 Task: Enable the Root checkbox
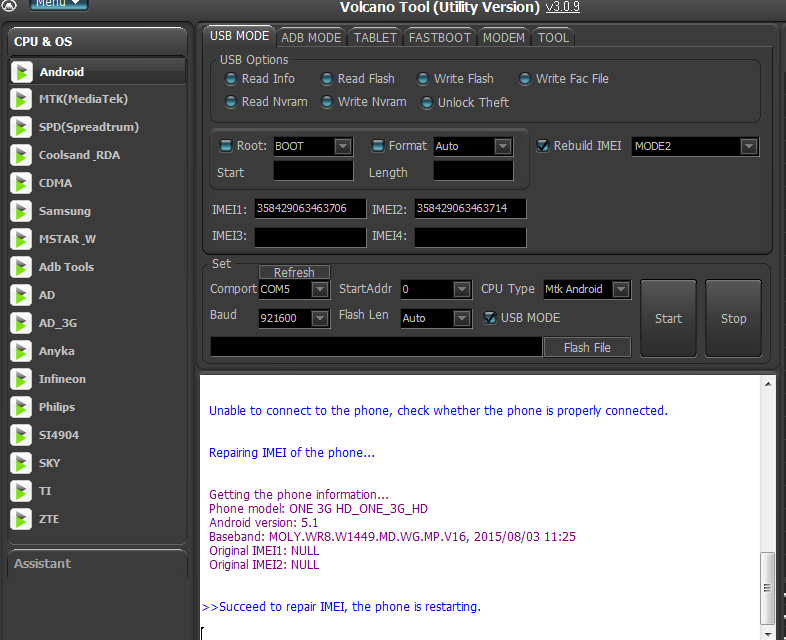click(x=226, y=146)
